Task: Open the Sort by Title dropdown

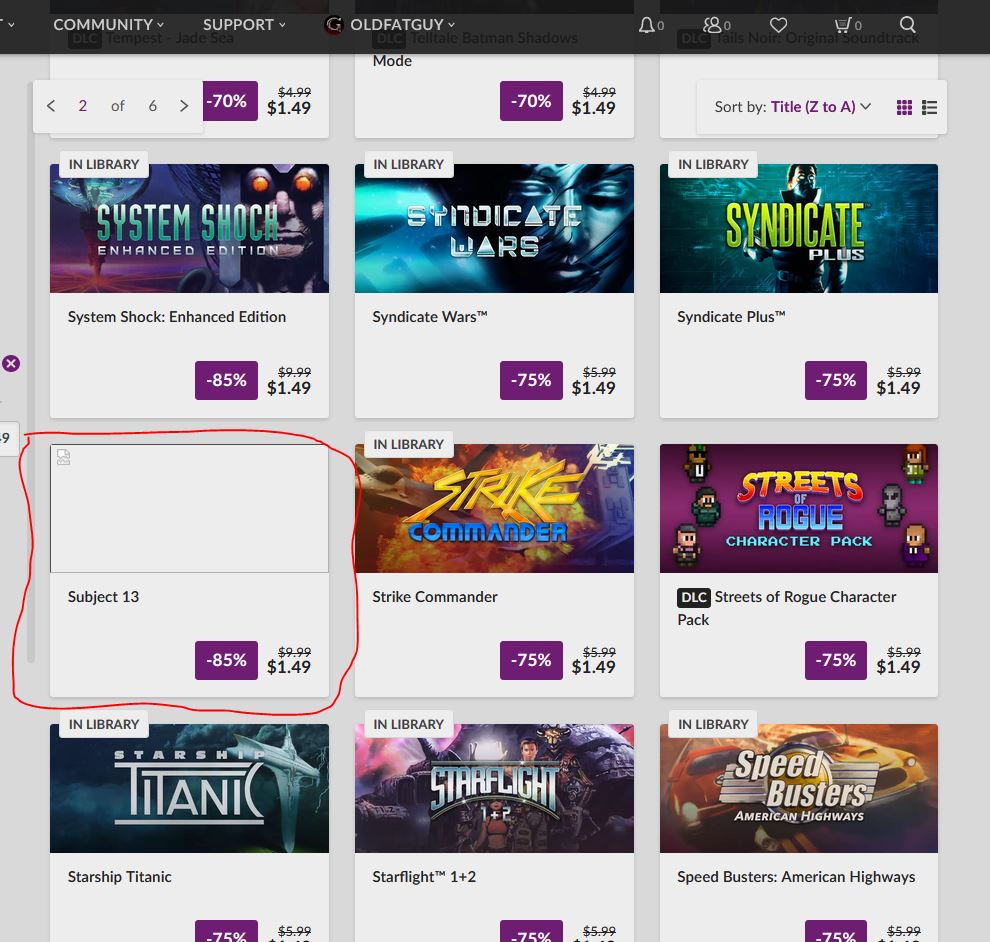Action: click(792, 107)
